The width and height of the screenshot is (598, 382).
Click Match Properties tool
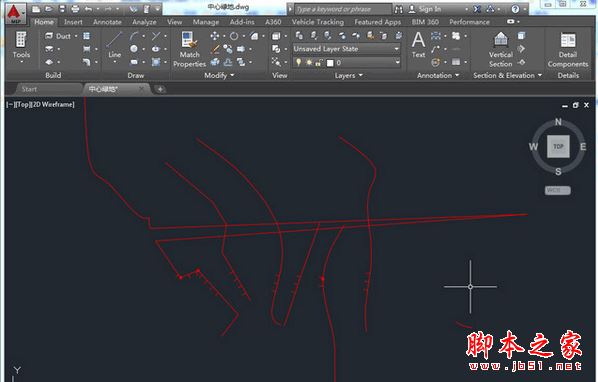point(189,49)
